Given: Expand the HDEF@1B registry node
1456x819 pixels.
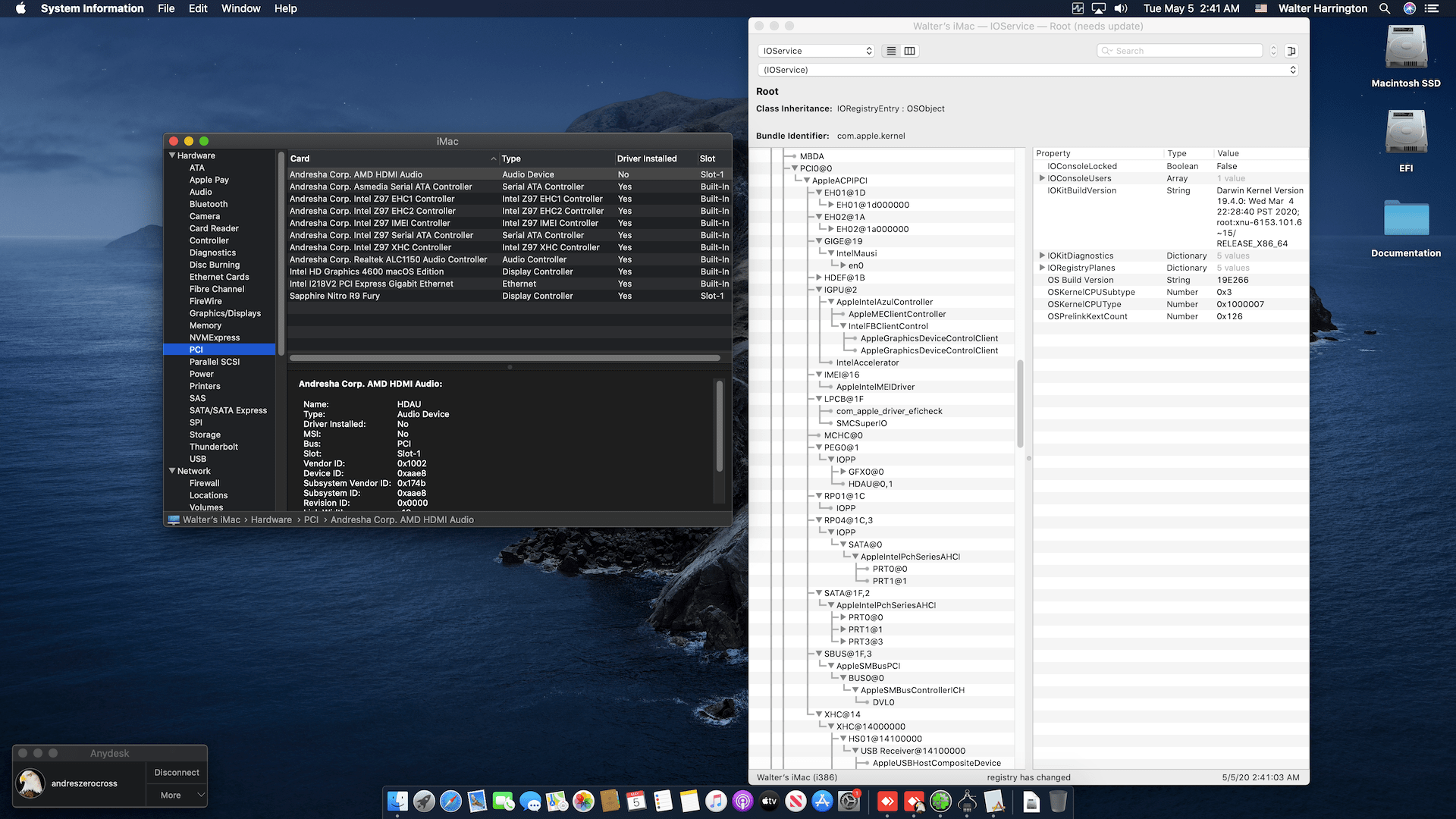Looking at the screenshot, I should 819,278.
